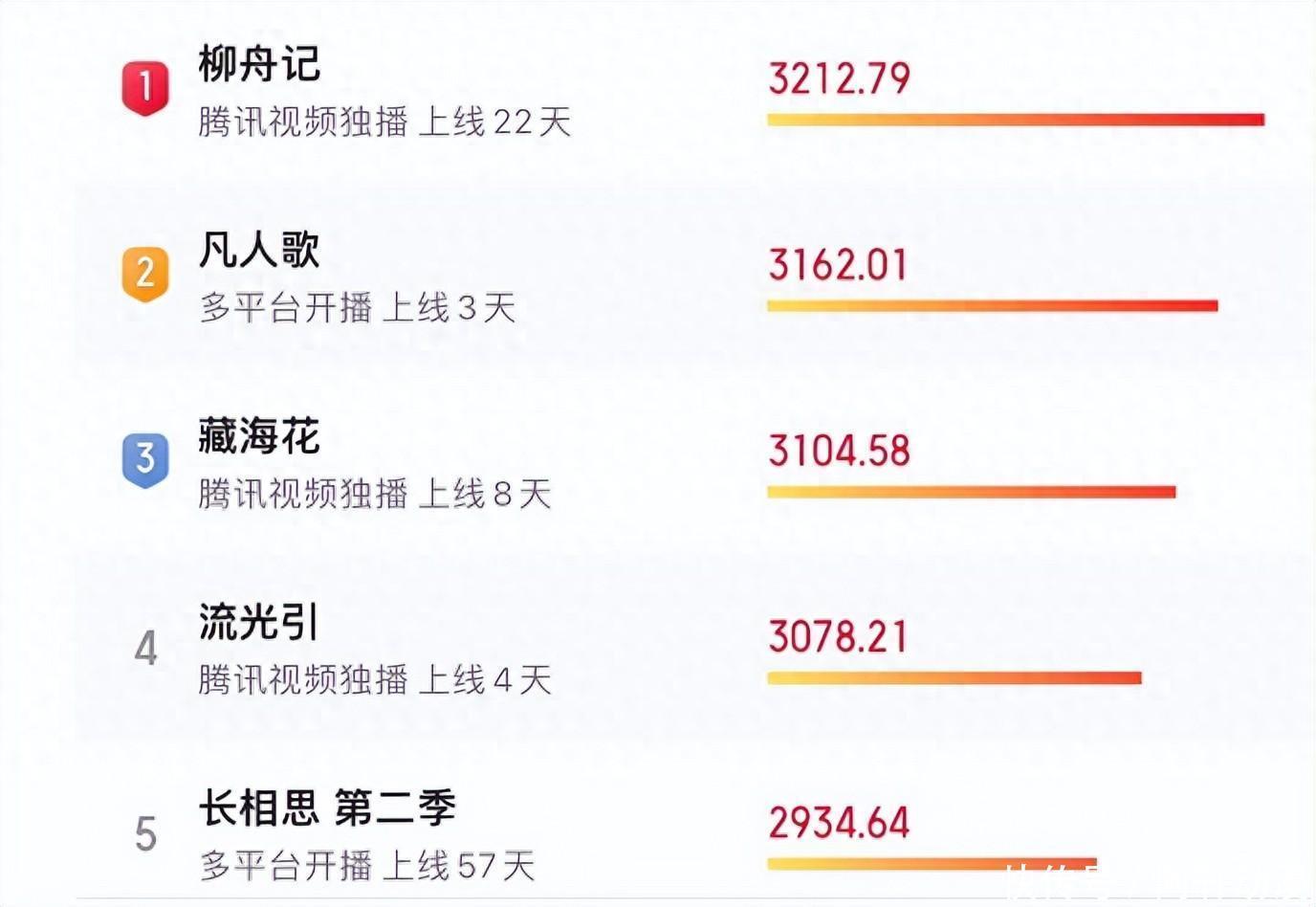Viewport: 1316px width, 907px height.
Task: Click the rank number 4
Action: [x=145, y=649]
